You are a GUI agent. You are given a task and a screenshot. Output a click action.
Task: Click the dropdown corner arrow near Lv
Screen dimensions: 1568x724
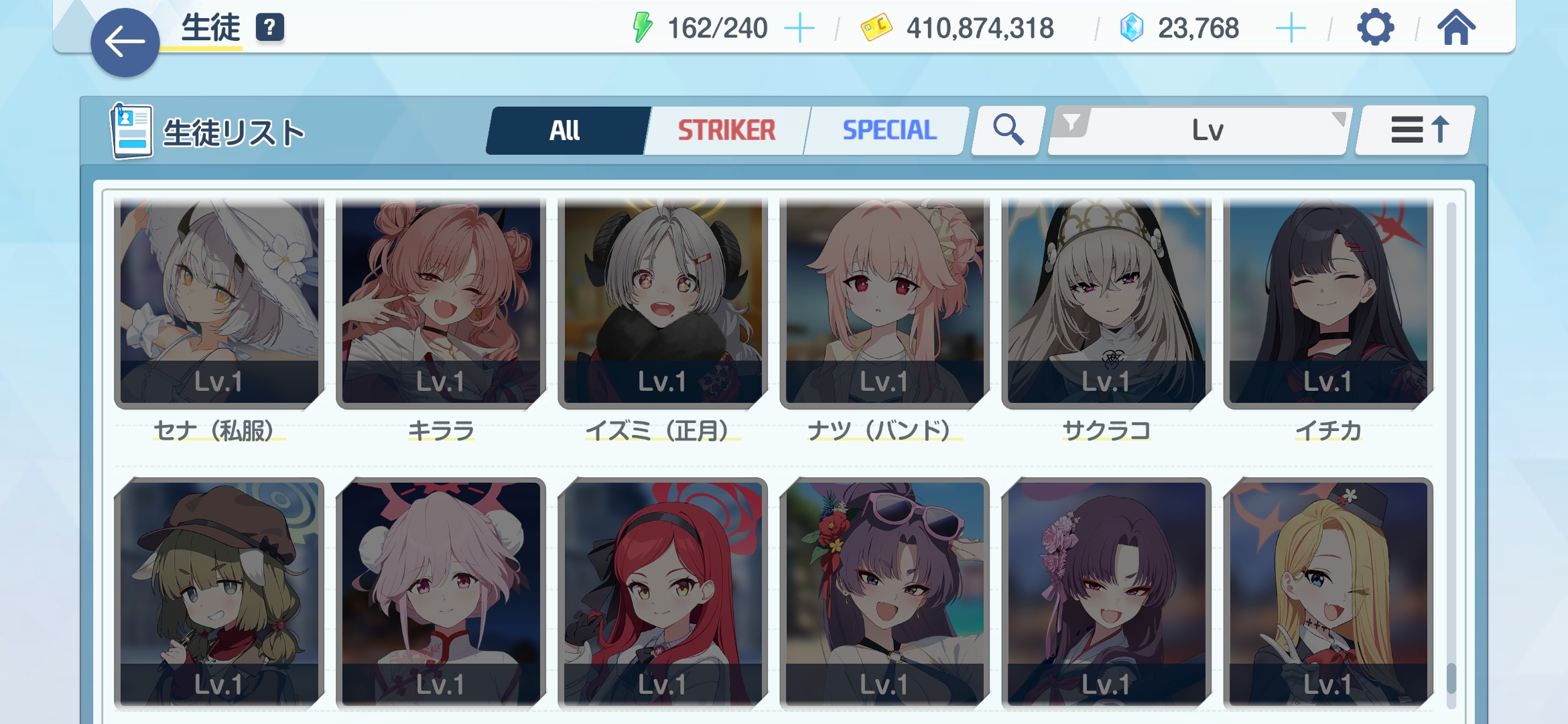pos(1338,119)
